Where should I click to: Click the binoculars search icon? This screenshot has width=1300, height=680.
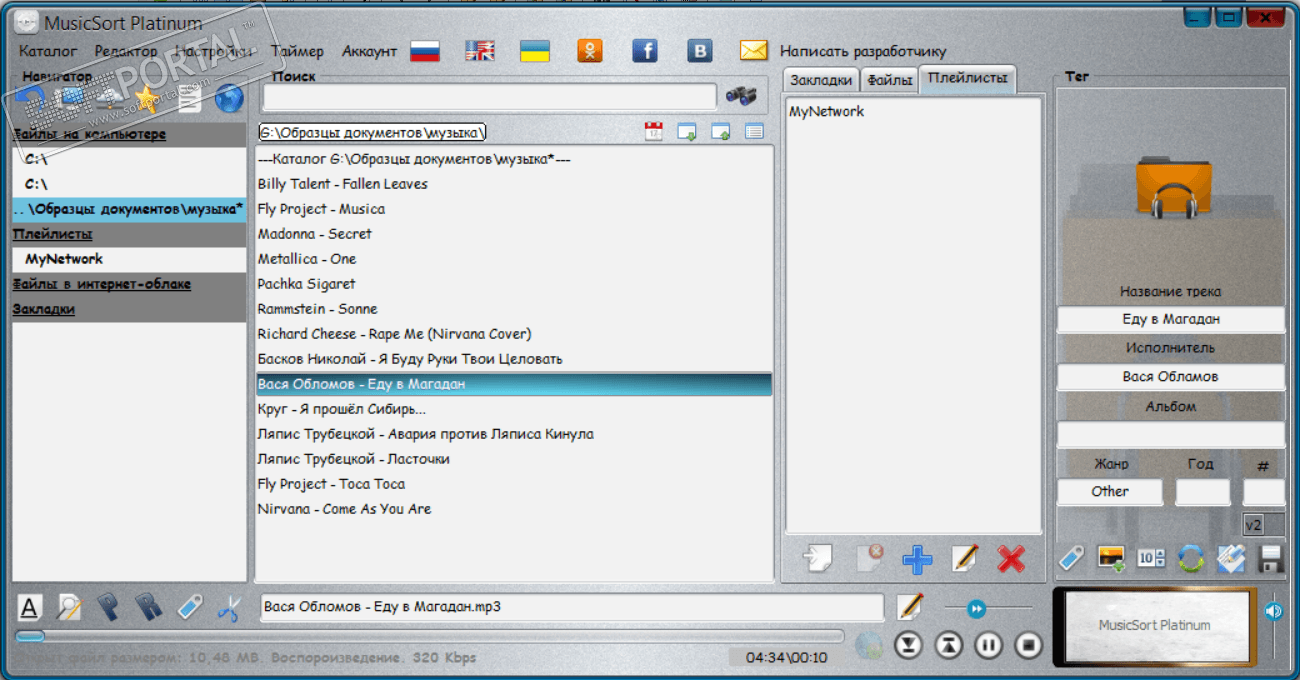point(741,96)
